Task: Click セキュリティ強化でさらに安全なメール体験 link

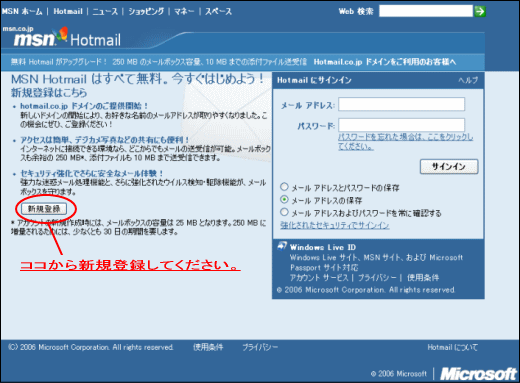Action: [92, 173]
